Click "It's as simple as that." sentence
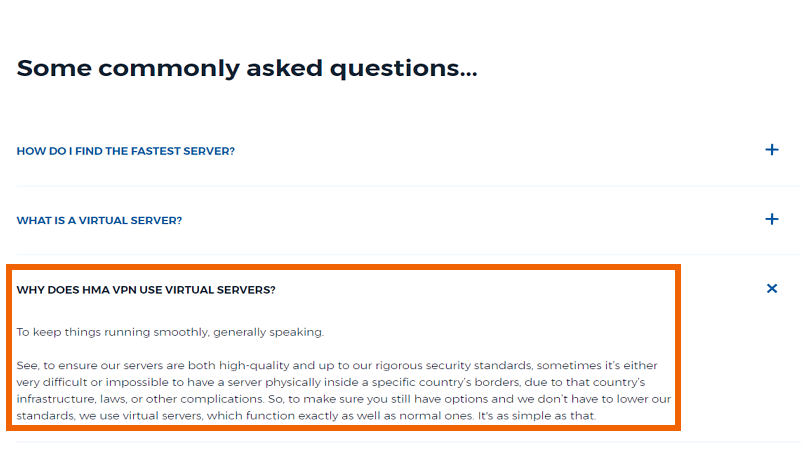Viewport: 806px width, 453px height. tap(537, 415)
